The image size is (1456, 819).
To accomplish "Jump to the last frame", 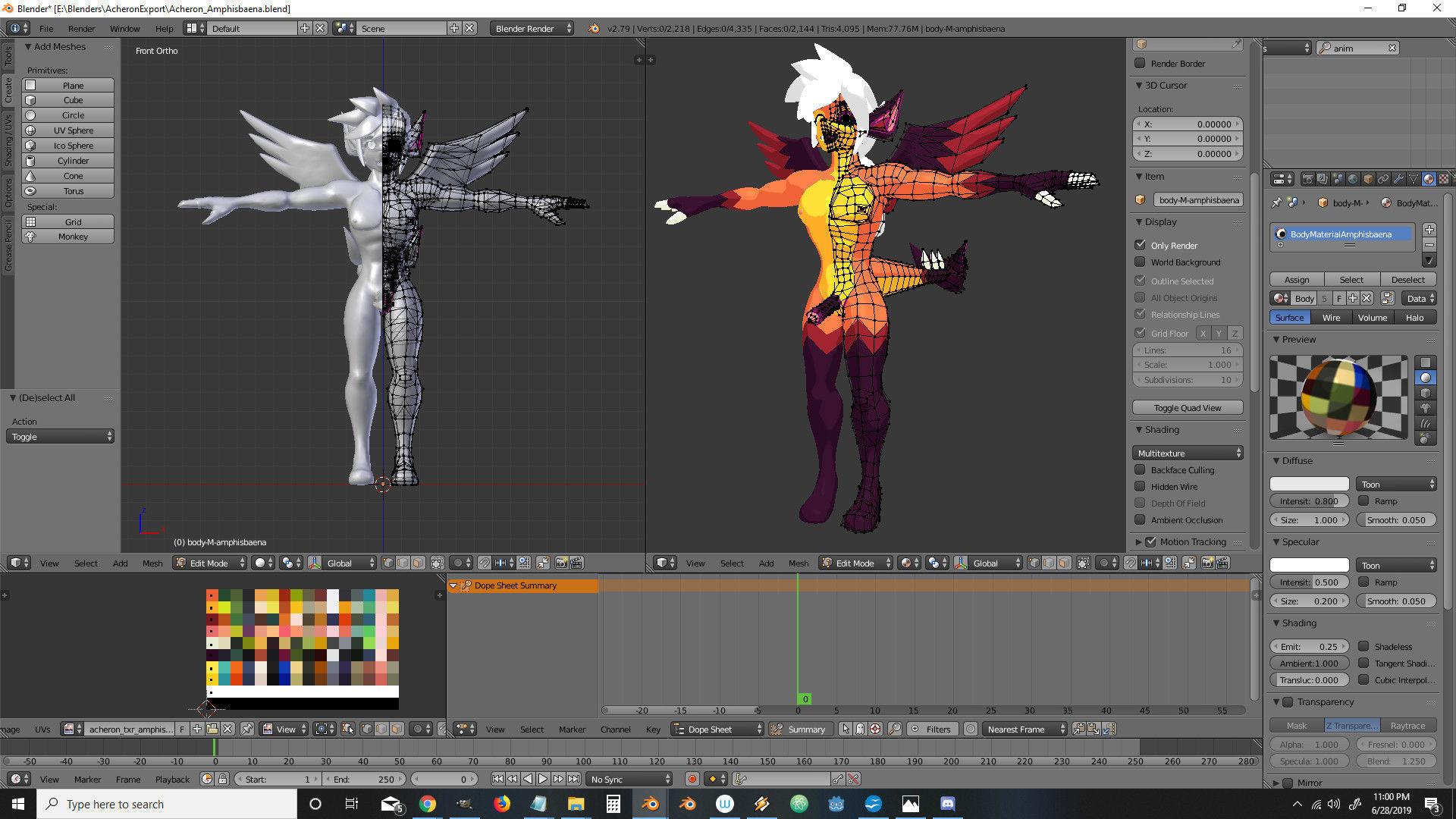I will click(x=574, y=779).
